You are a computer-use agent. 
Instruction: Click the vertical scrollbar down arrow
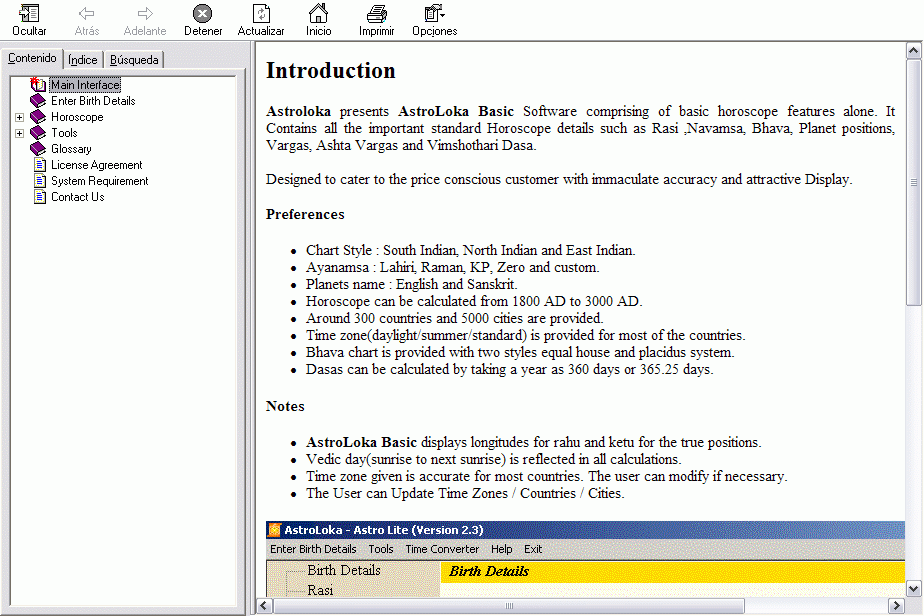(914, 588)
